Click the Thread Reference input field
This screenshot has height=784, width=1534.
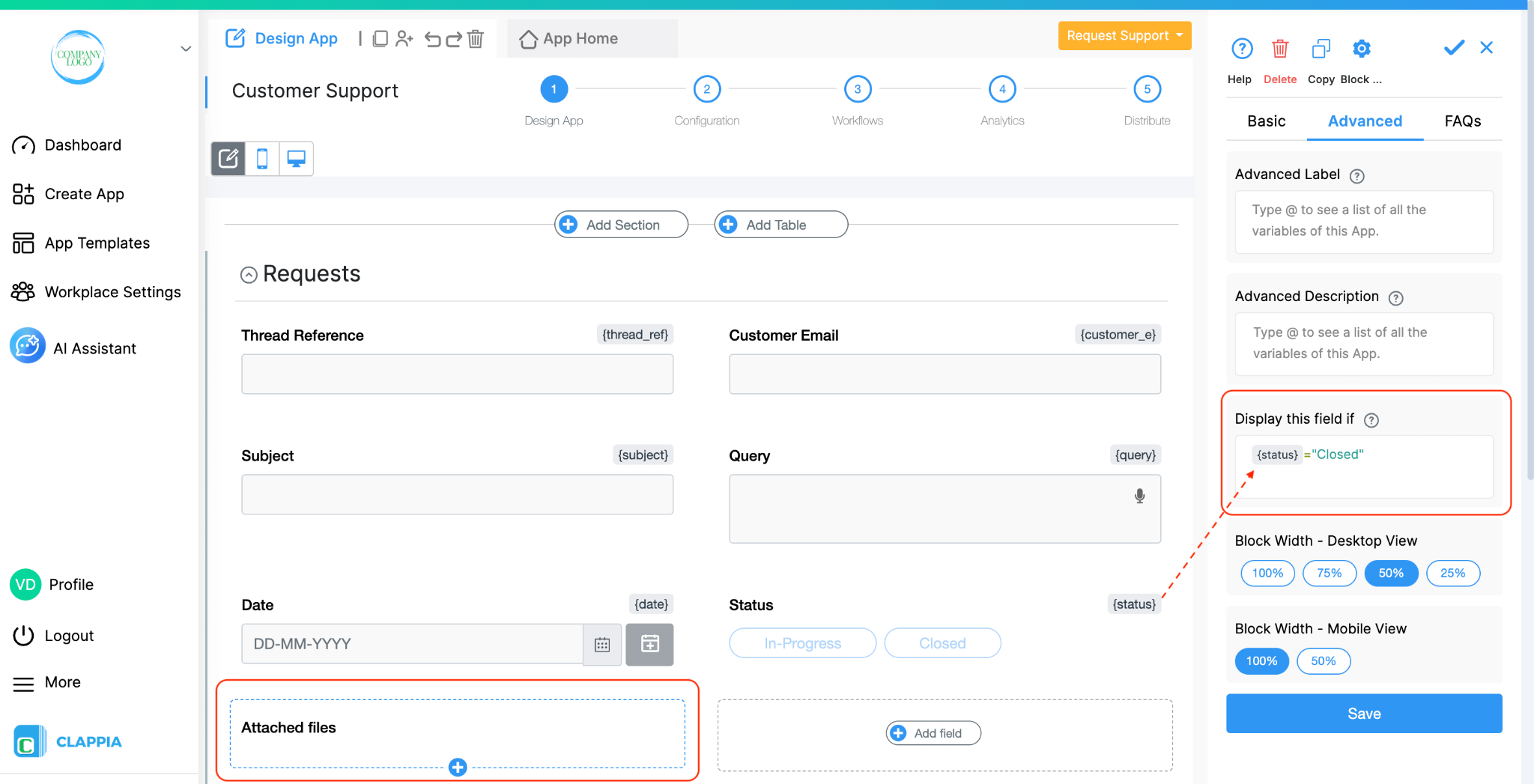[457, 374]
